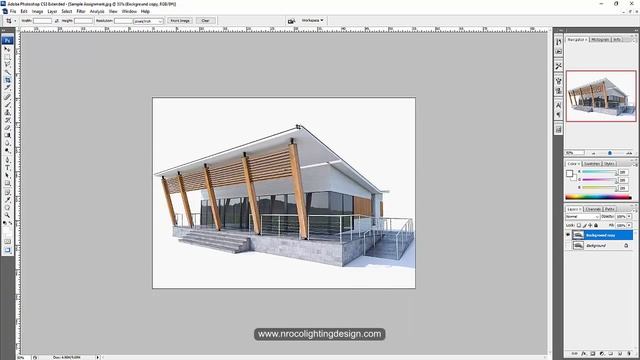The height and width of the screenshot is (360, 640).
Task: Toggle Quick Mask mode
Action: coord(7,241)
